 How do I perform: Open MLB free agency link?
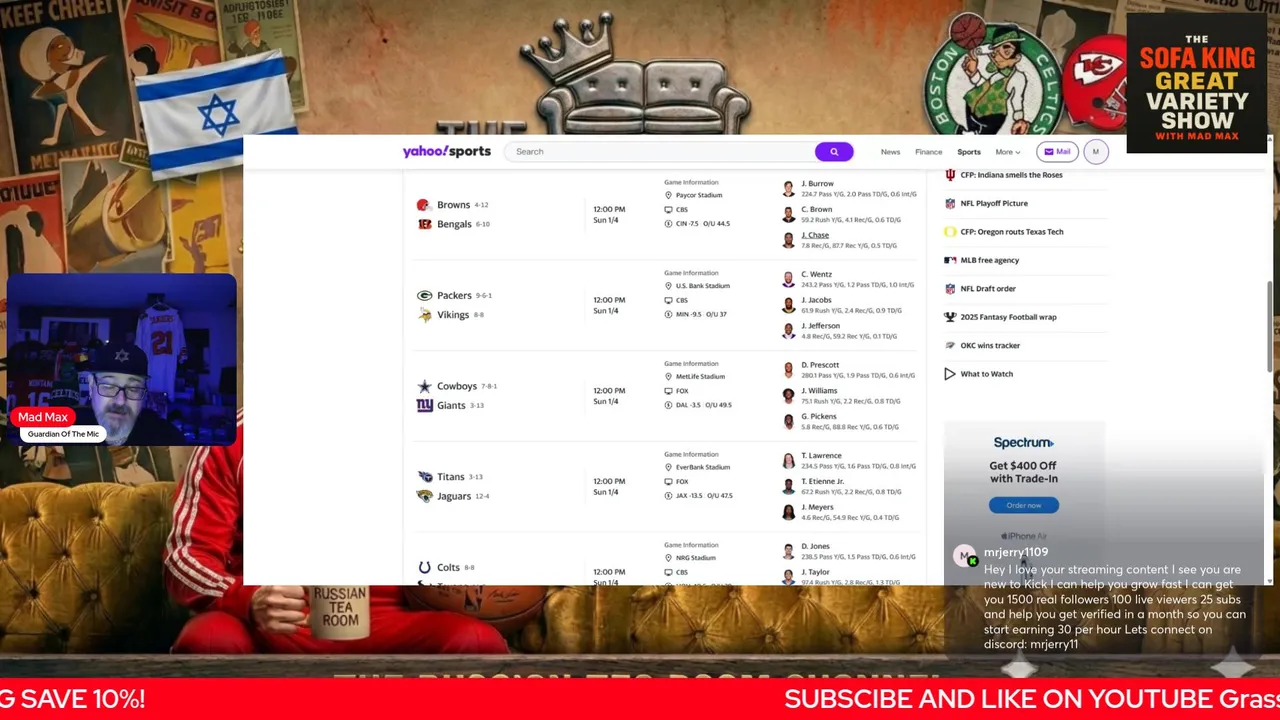point(990,260)
